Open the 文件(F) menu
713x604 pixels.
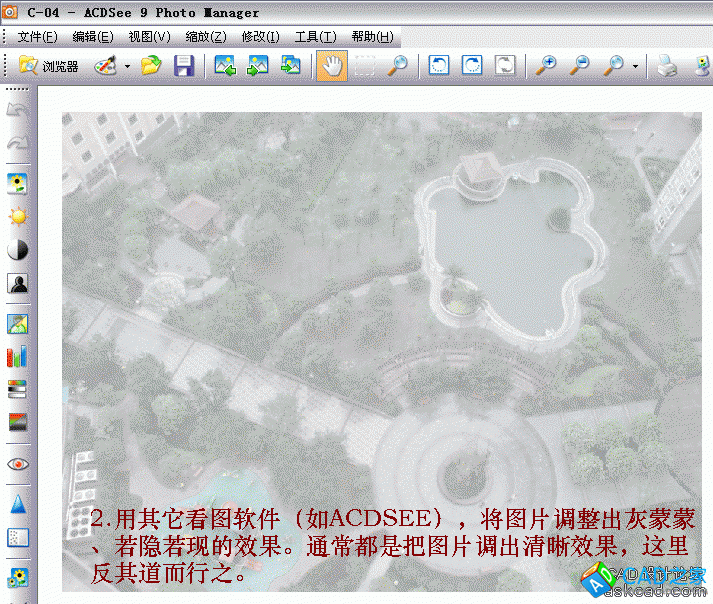pyautogui.click(x=38, y=37)
